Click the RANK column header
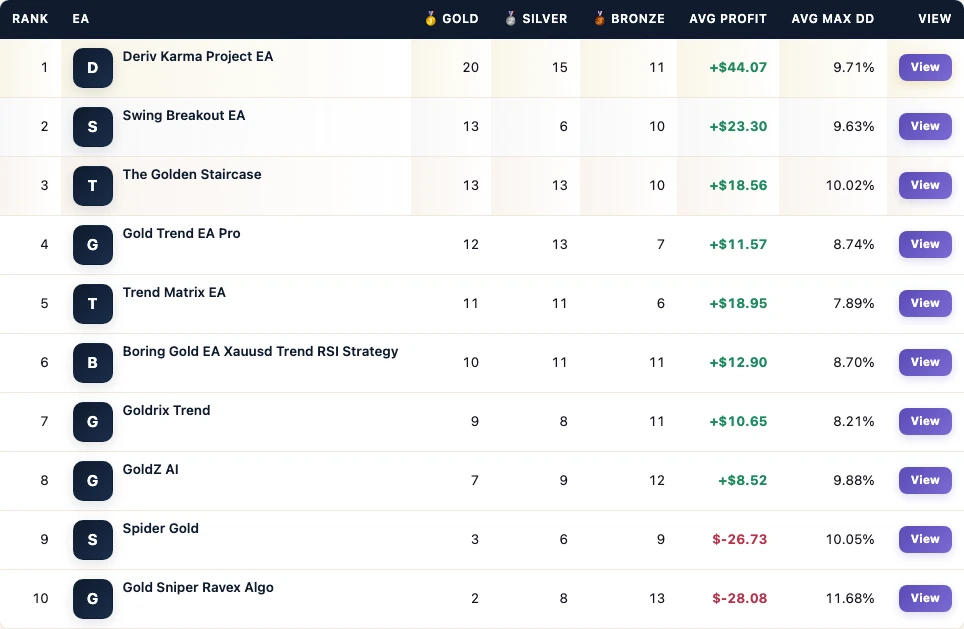Image resolution: width=964 pixels, height=629 pixels. [30, 19]
